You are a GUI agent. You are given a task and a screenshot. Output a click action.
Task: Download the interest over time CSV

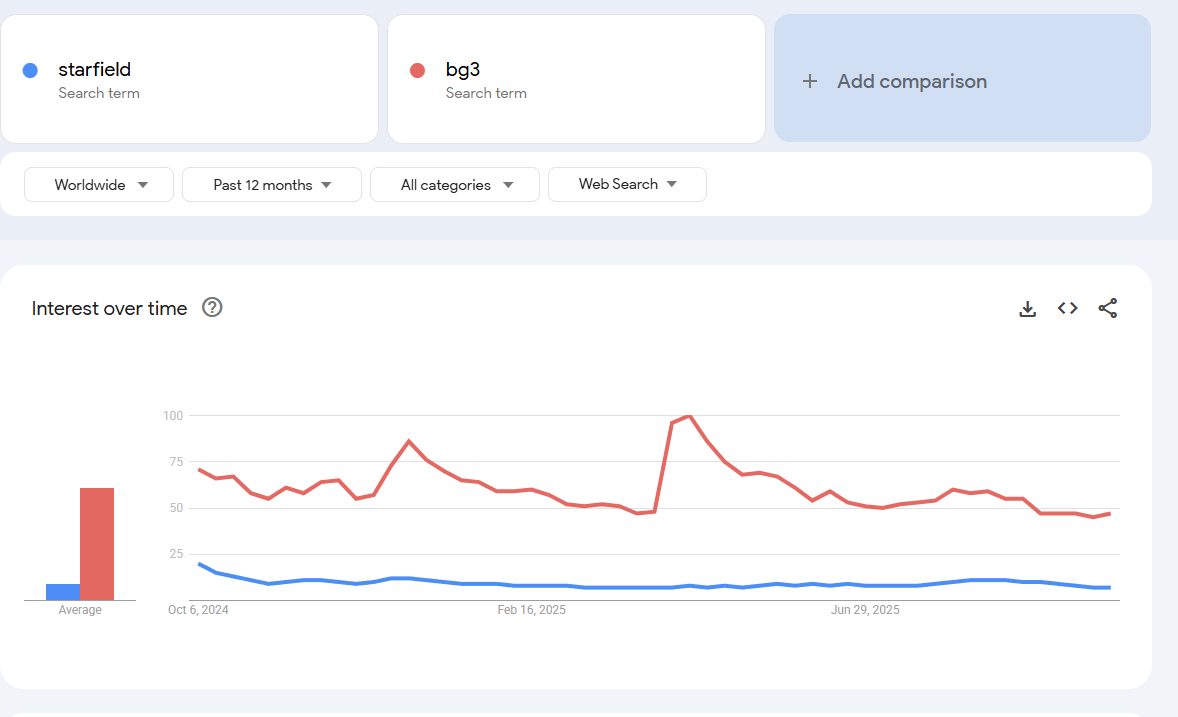[1027, 309]
